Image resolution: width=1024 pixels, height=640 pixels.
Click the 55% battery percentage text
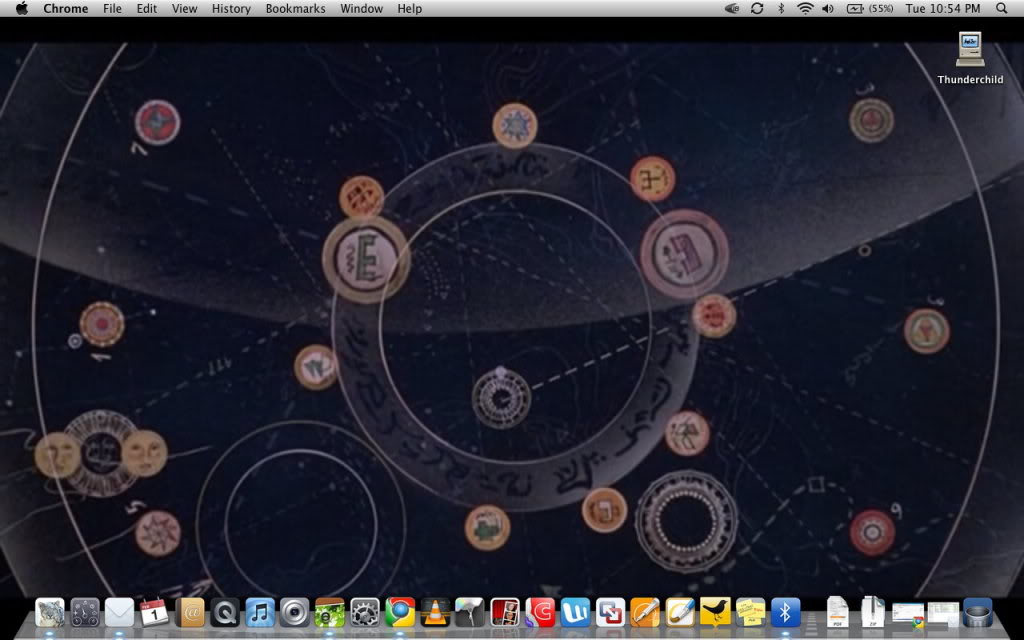(x=881, y=8)
